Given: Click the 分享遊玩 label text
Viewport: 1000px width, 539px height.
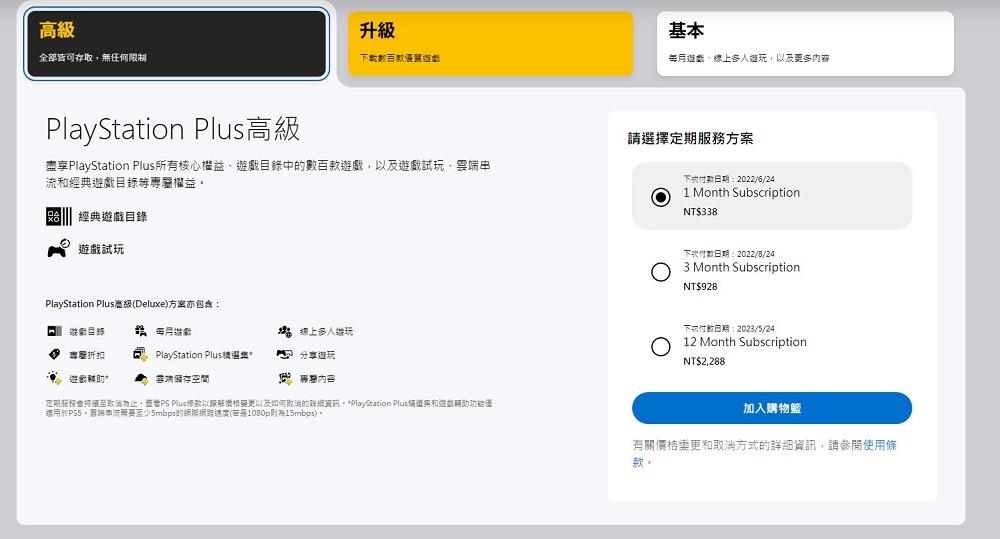Looking at the screenshot, I should [318, 355].
